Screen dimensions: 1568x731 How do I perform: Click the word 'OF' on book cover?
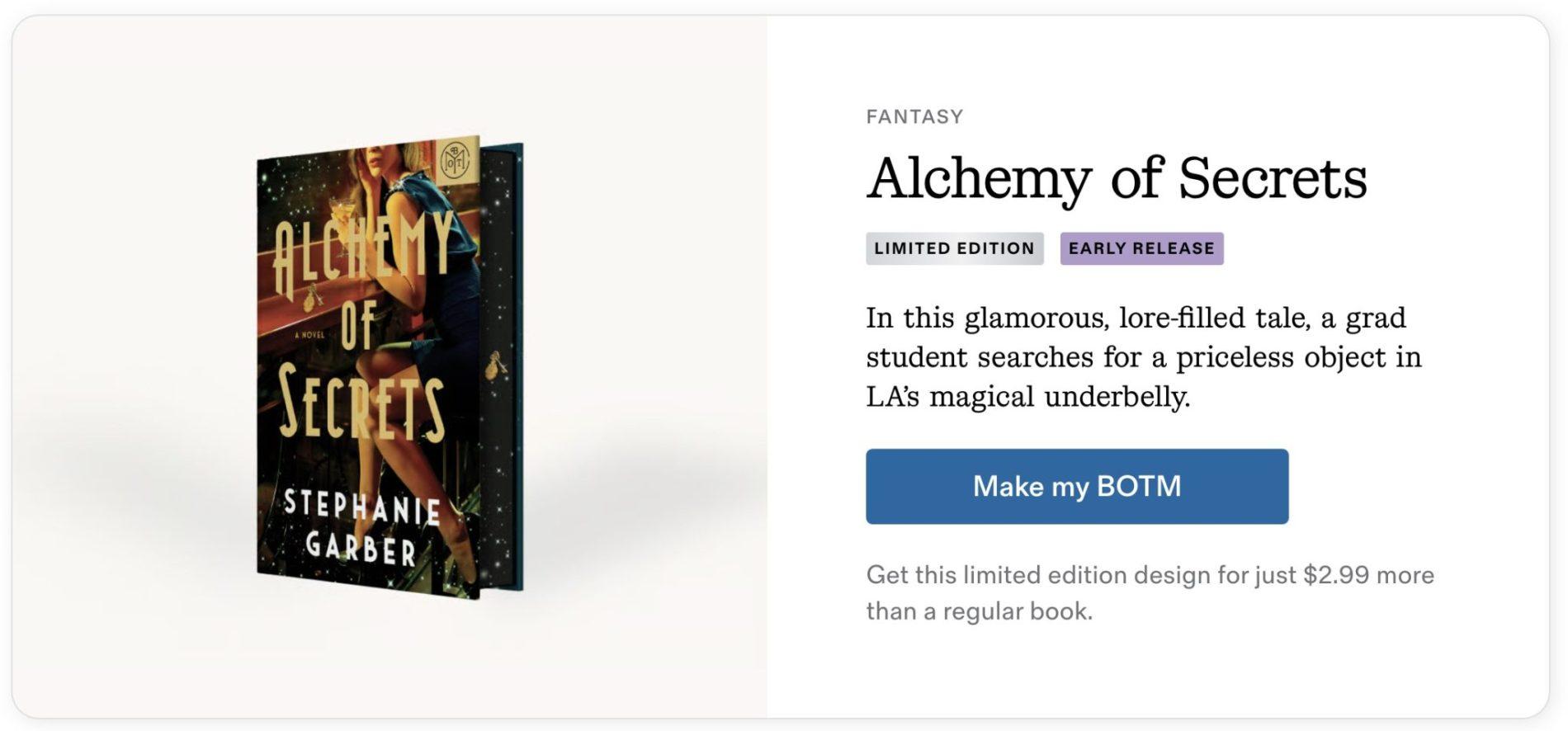click(357, 323)
